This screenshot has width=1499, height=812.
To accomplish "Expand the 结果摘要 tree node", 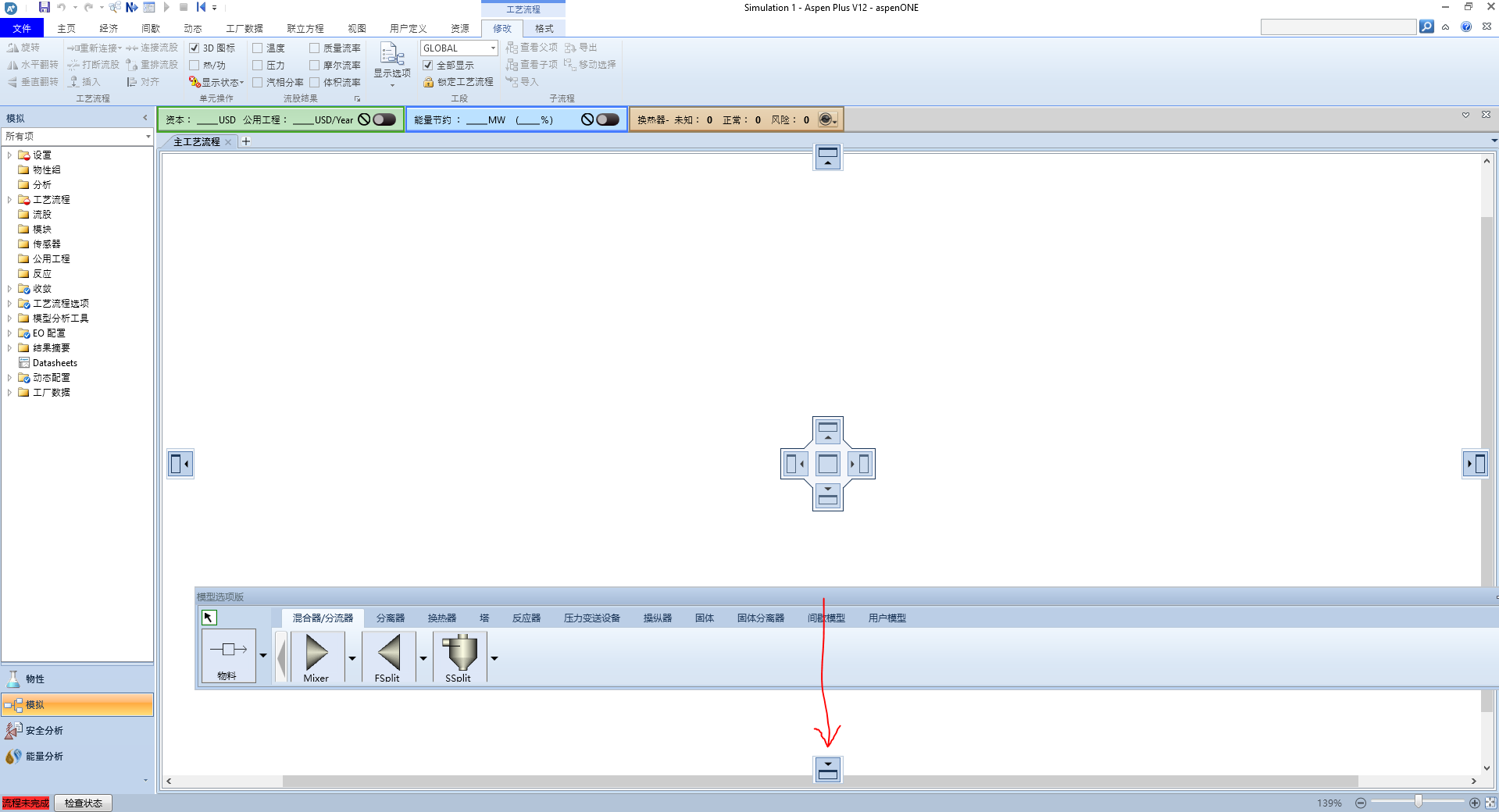I will tap(9, 348).
